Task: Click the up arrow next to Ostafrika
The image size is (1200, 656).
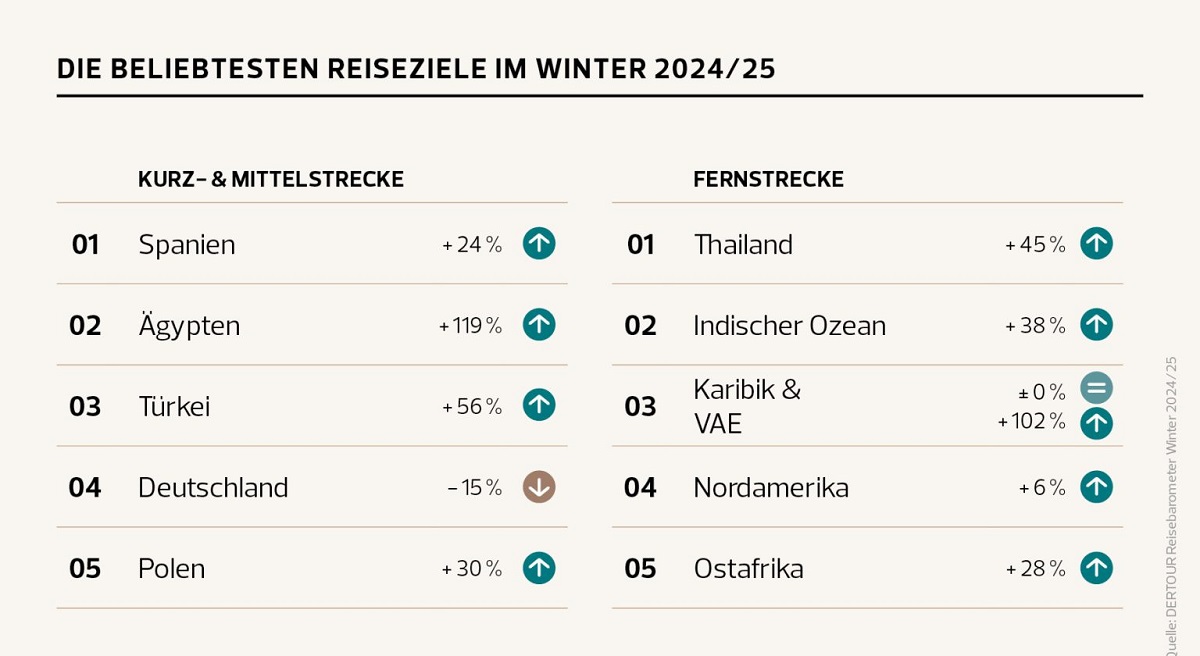Action: click(x=1096, y=567)
